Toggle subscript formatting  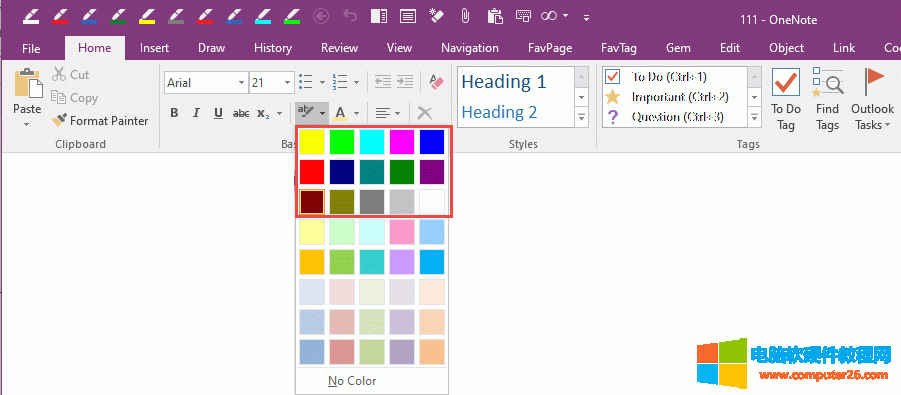(263, 113)
